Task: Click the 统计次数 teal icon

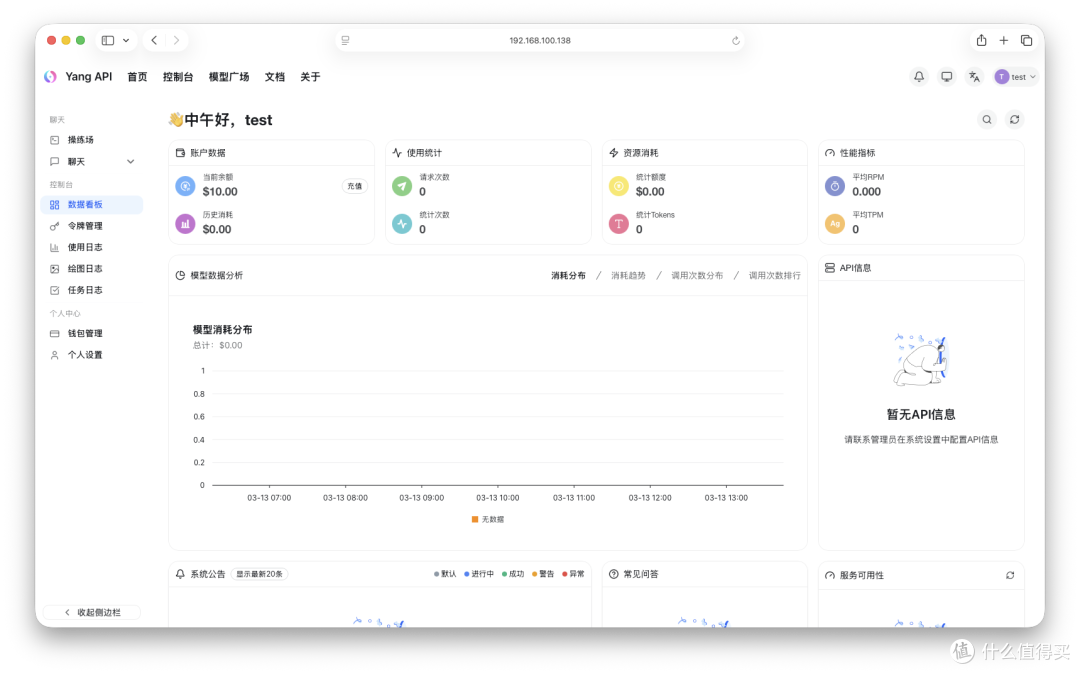Action: [x=402, y=224]
